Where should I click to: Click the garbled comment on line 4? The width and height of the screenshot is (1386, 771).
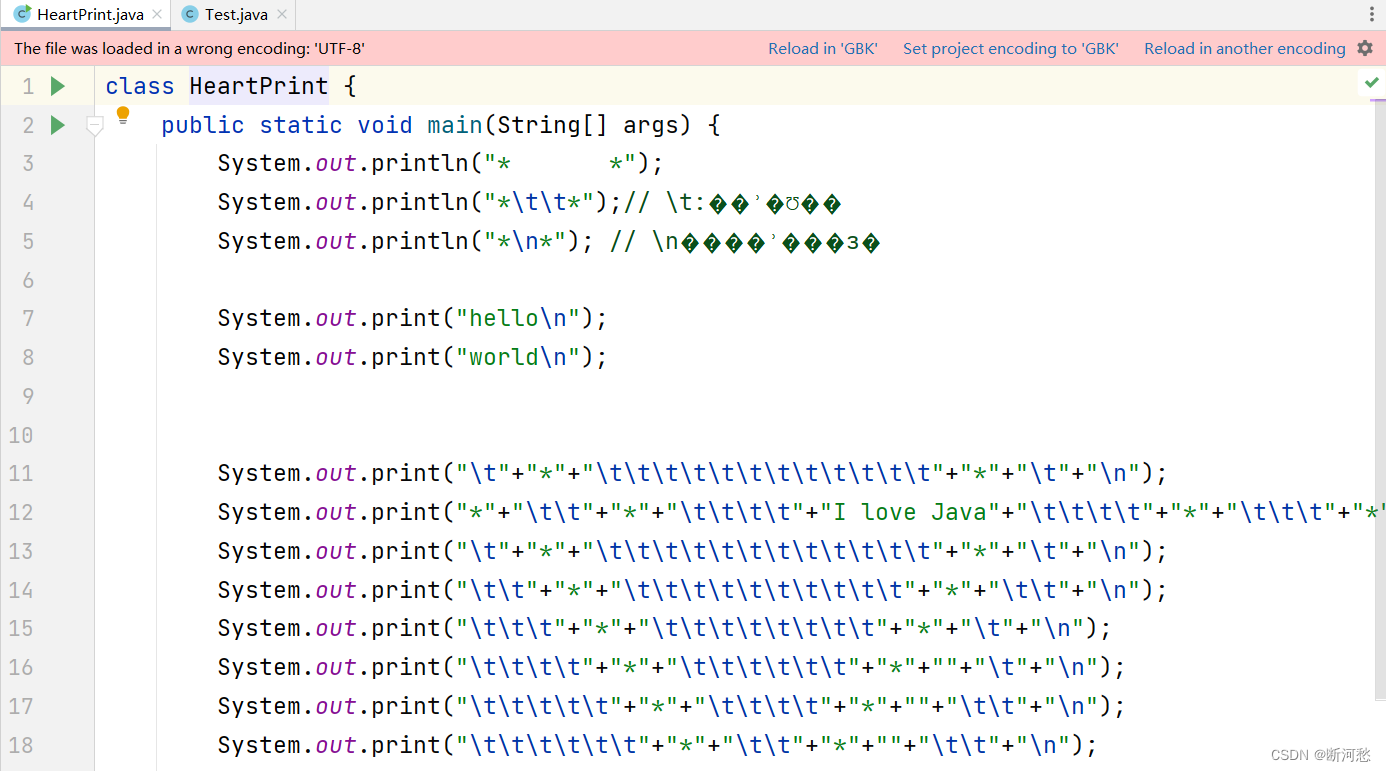point(732,203)
